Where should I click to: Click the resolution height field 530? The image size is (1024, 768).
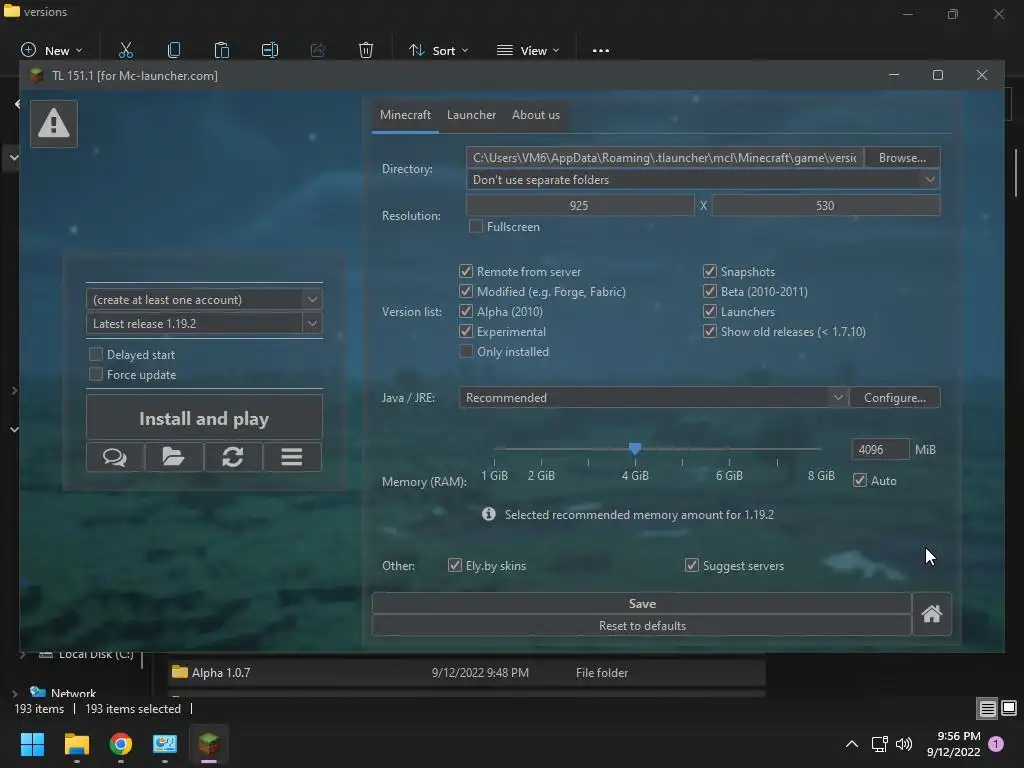click(x=825, y=206)
